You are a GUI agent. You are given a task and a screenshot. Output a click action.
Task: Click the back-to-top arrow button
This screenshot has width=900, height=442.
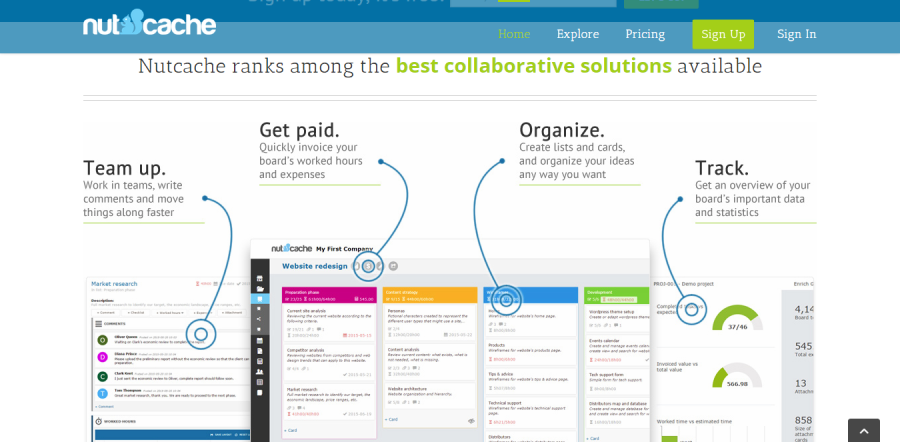coord(864,431)
